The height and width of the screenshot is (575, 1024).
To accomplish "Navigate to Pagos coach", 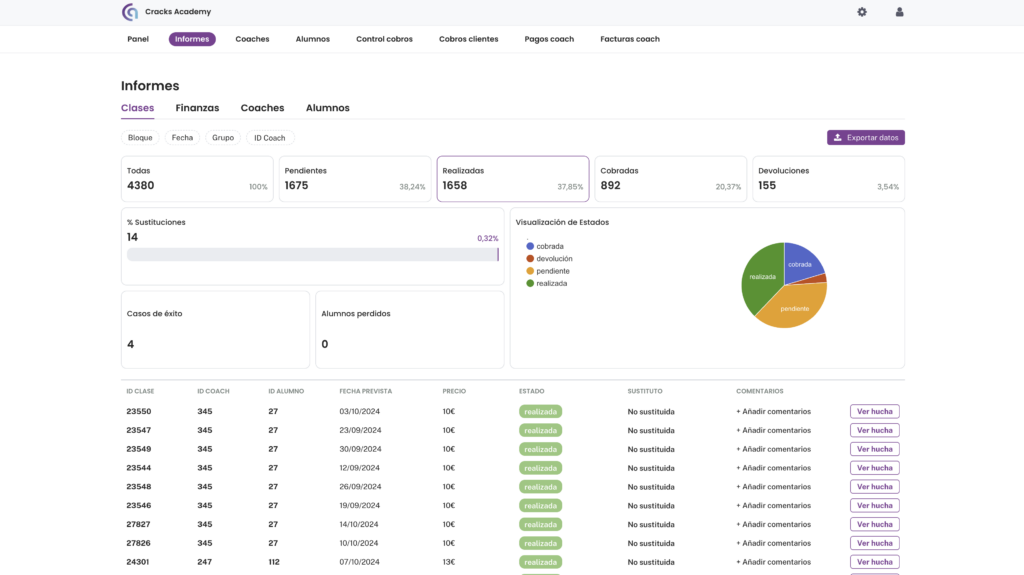I will point(549,39).
